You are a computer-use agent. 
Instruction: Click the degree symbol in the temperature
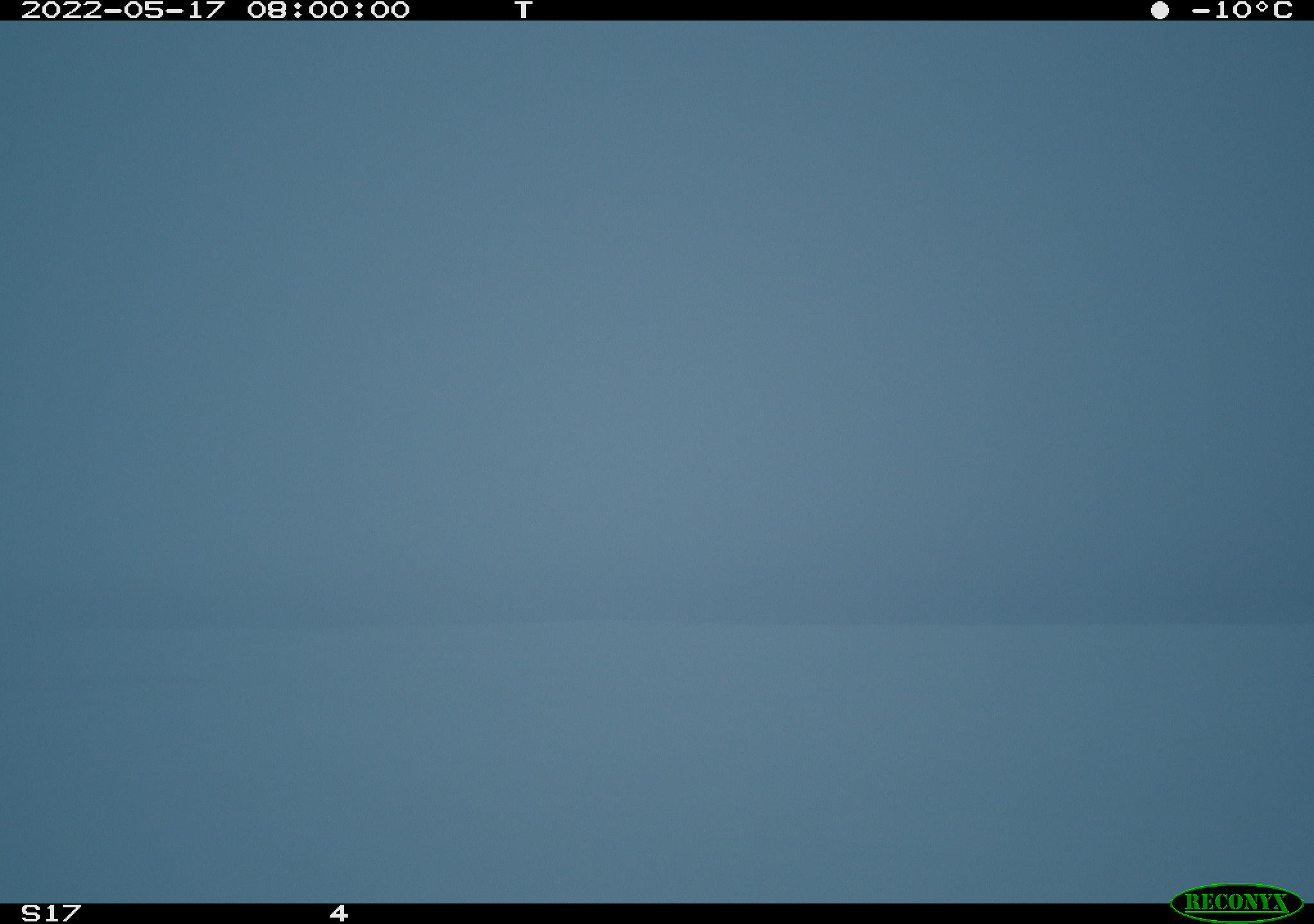pos(1259,6)
